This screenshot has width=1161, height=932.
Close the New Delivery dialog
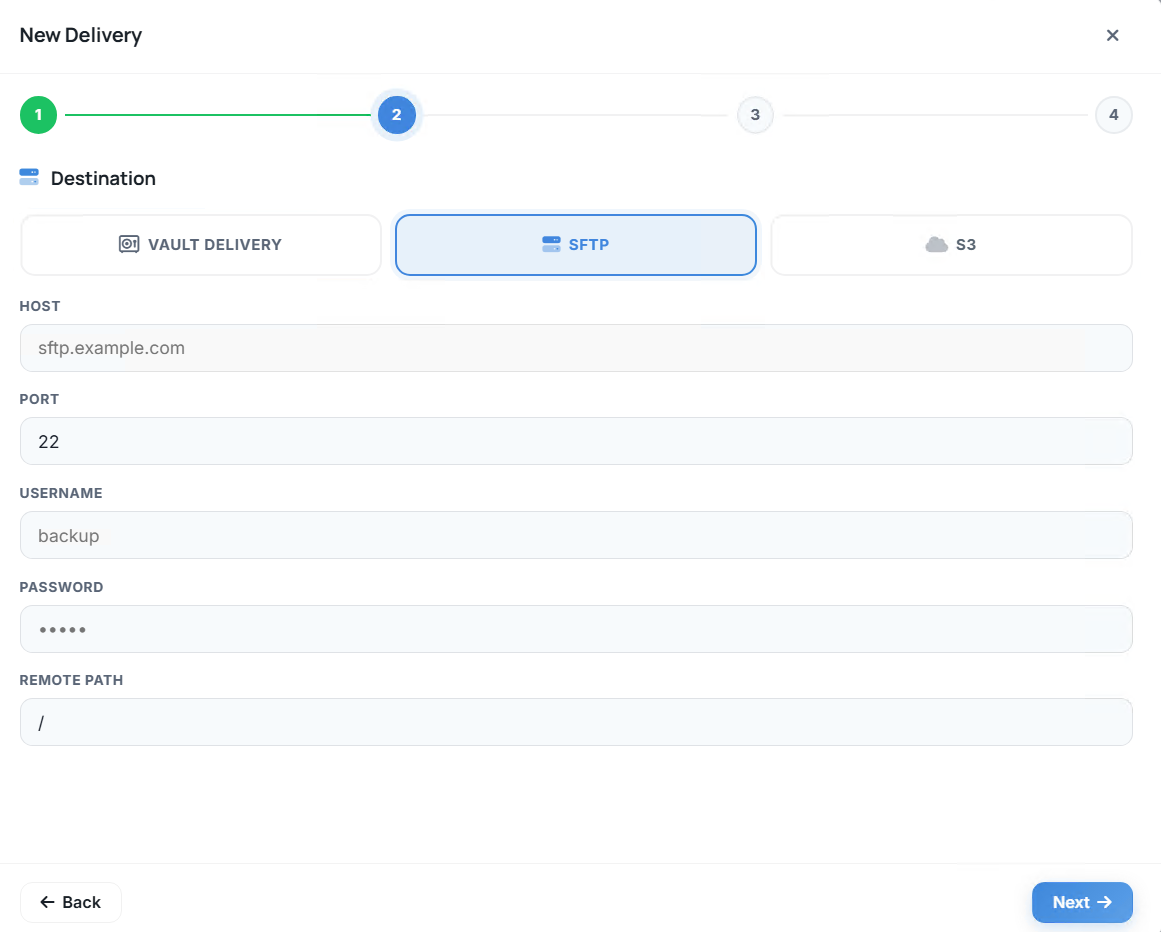(x=1111, y=36)
